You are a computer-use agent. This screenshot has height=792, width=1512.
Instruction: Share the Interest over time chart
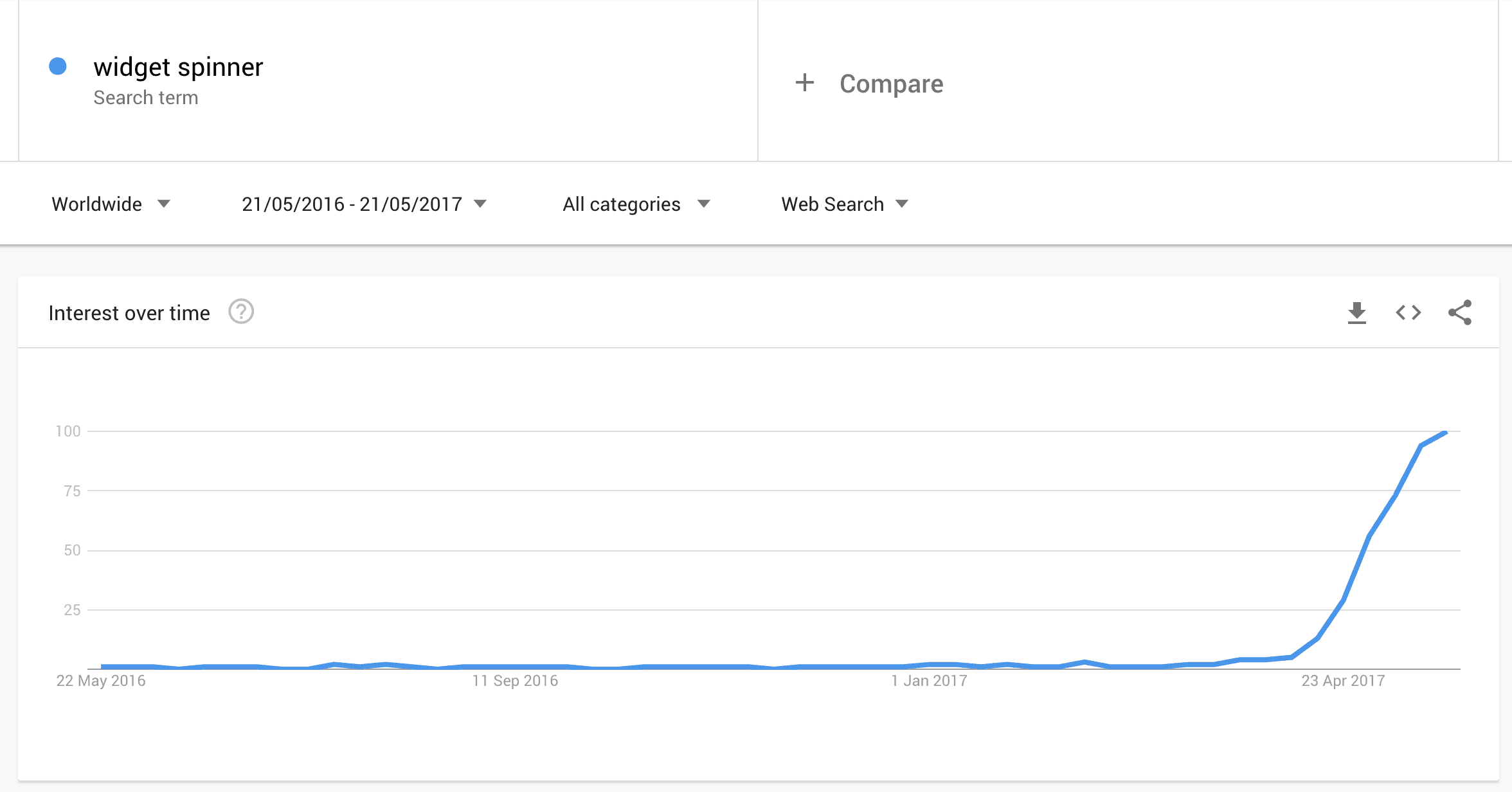[1459, 312]
